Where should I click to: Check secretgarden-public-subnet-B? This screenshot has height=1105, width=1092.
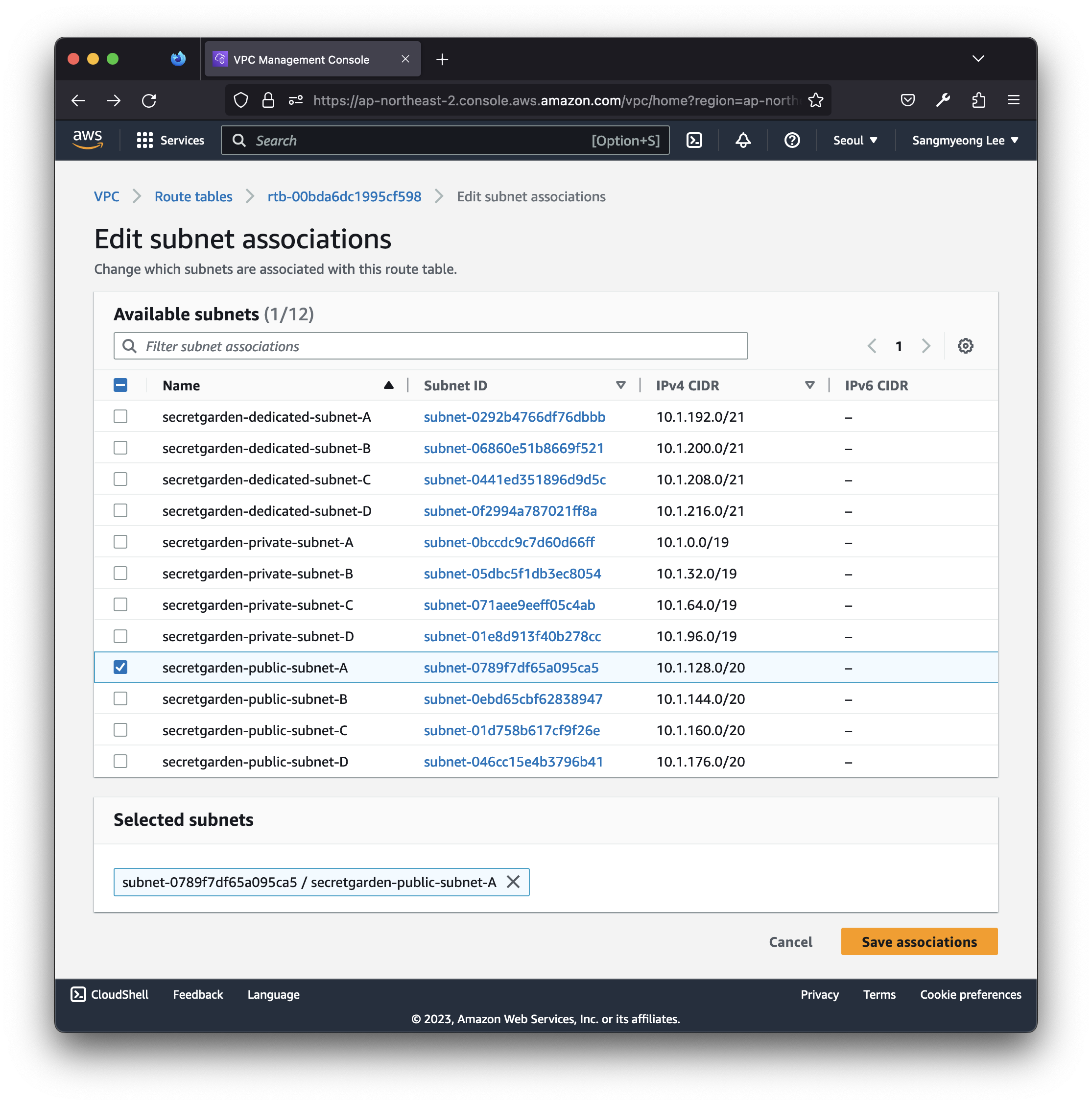tap(120, 699)
